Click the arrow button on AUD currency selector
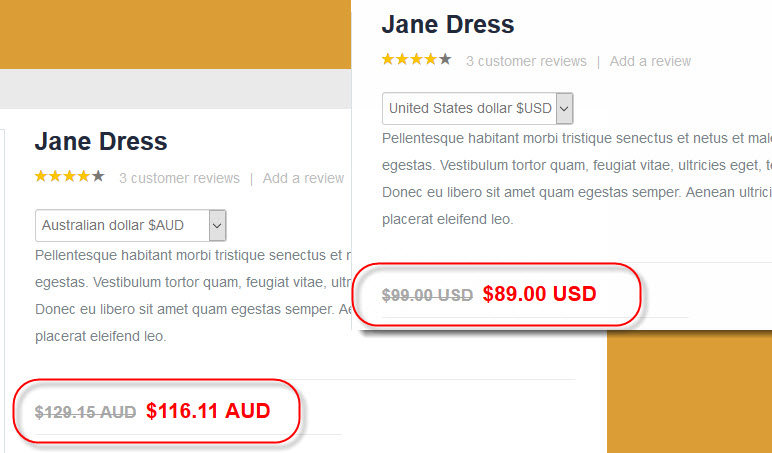The height and width of the screenshot is (453, 772). [x=217, y=225]
